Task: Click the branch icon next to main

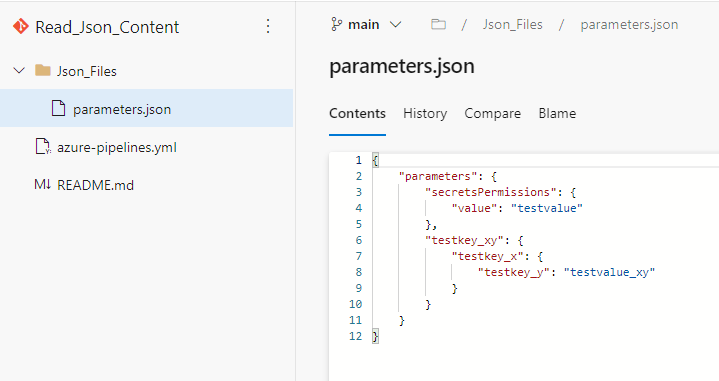Action: 336,24
